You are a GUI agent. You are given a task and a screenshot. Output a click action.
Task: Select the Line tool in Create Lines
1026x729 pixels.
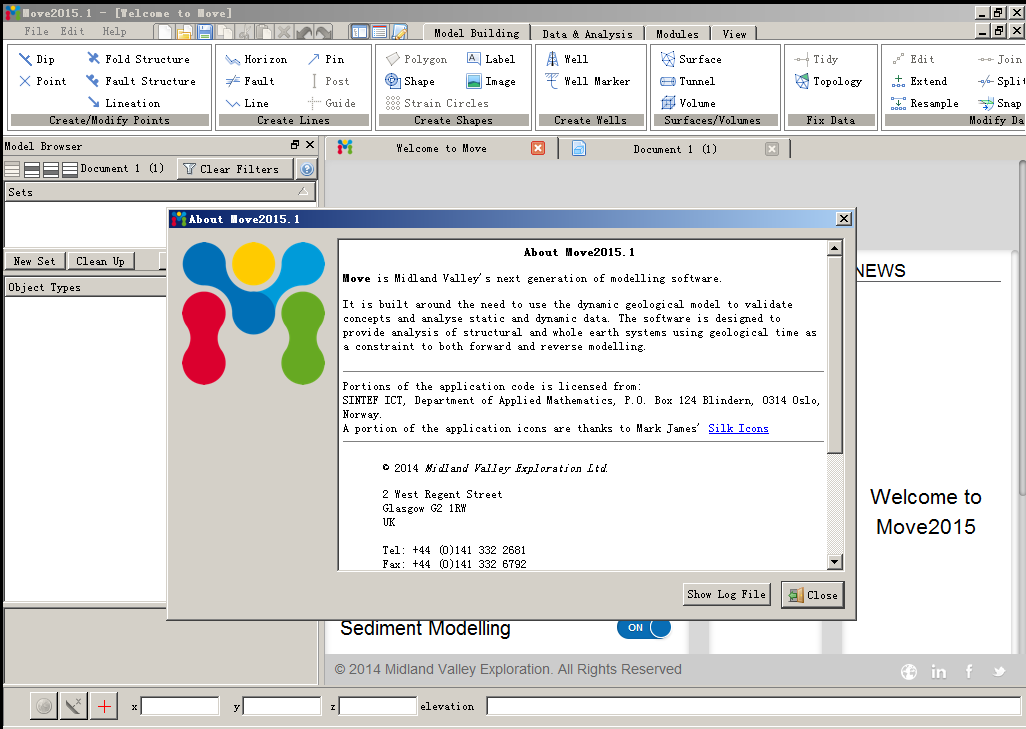(x=247, y=103)
